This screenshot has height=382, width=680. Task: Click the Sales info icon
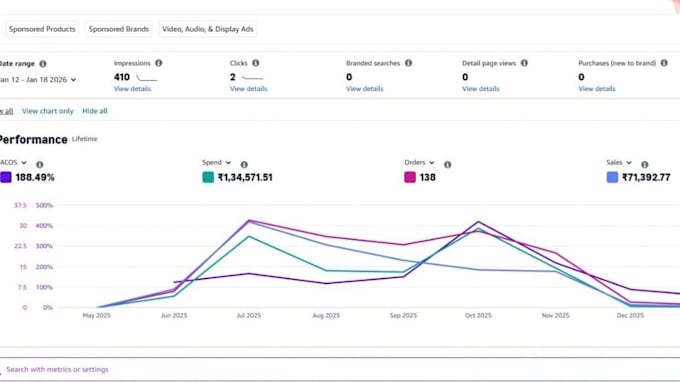tap(645, 165)
